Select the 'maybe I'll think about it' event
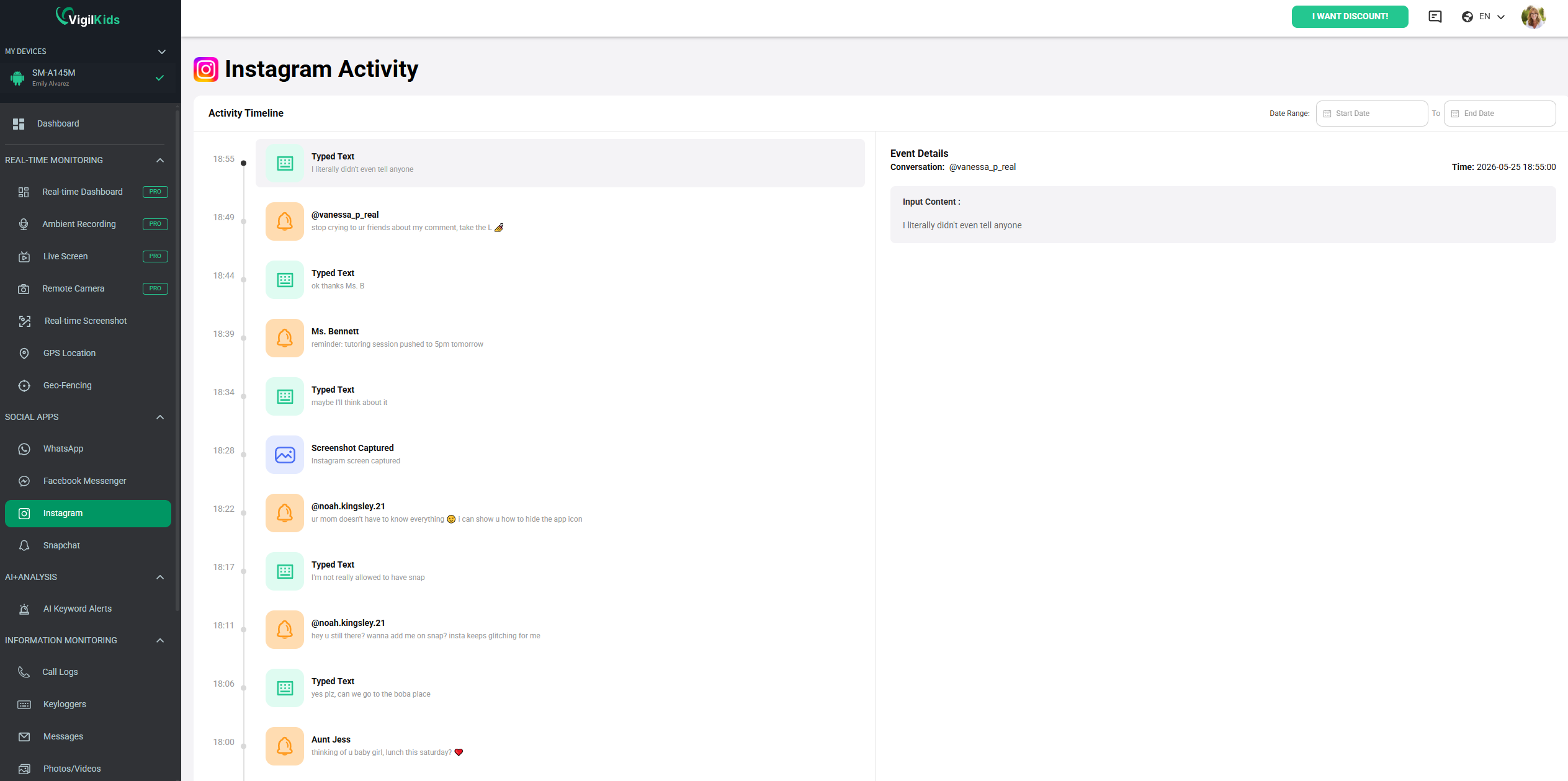Screen dimensions: 1568x781 (560, 396)
